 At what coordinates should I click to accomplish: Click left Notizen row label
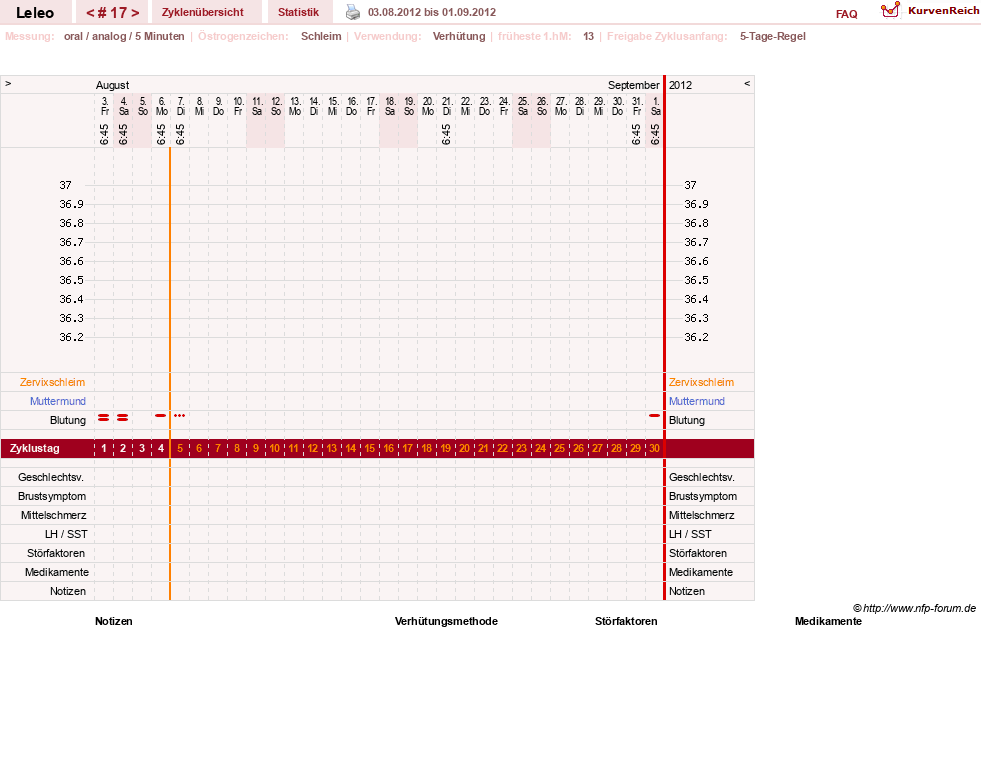pos(68,591)
